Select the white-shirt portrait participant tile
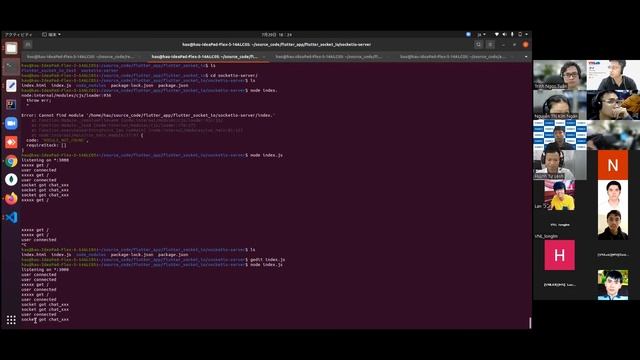The height and width of the screenshot is (360, 640). [x=613, y=195]
